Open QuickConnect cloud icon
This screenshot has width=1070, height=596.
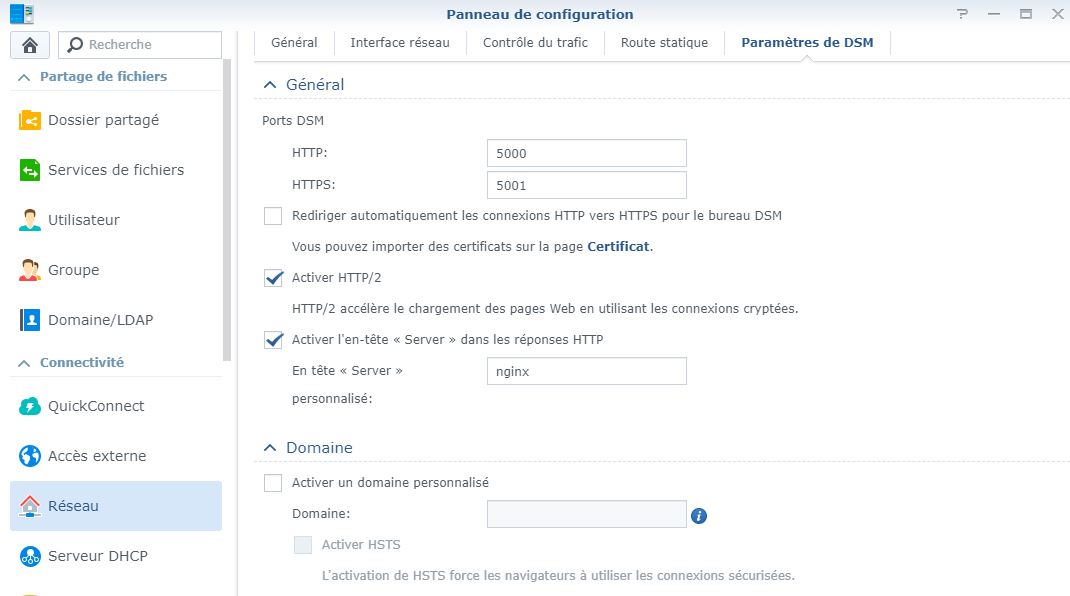(x=30, y=406)
